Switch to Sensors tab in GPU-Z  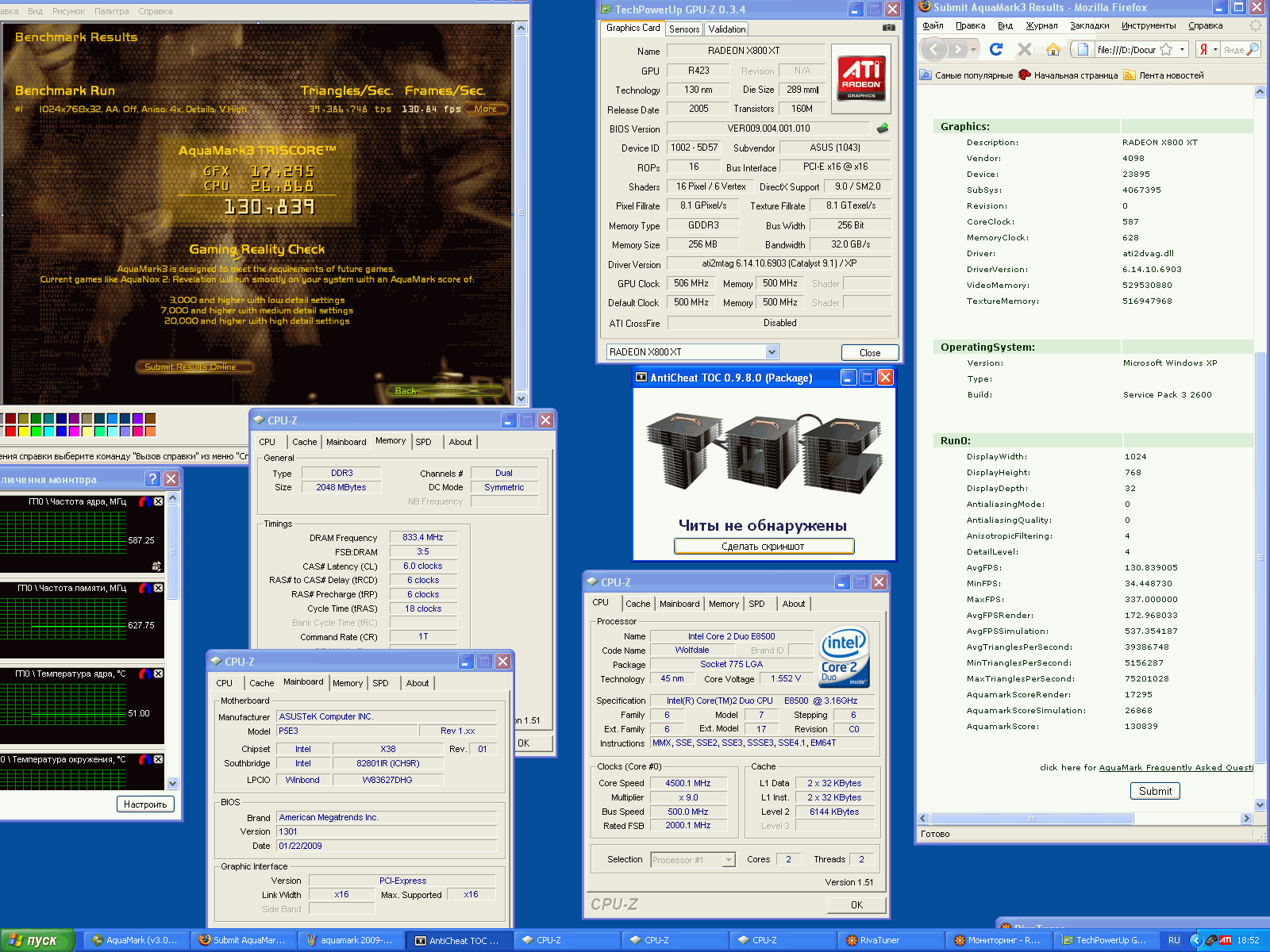684,29
